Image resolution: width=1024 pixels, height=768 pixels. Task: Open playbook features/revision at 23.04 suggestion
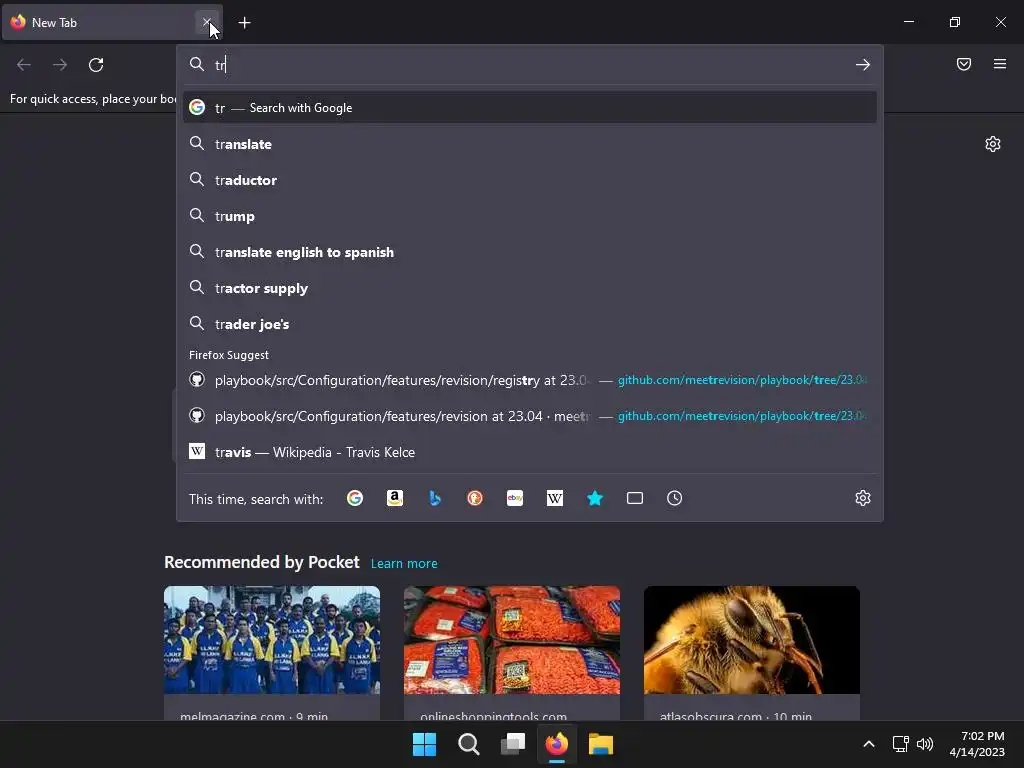(x=530, y=416)
